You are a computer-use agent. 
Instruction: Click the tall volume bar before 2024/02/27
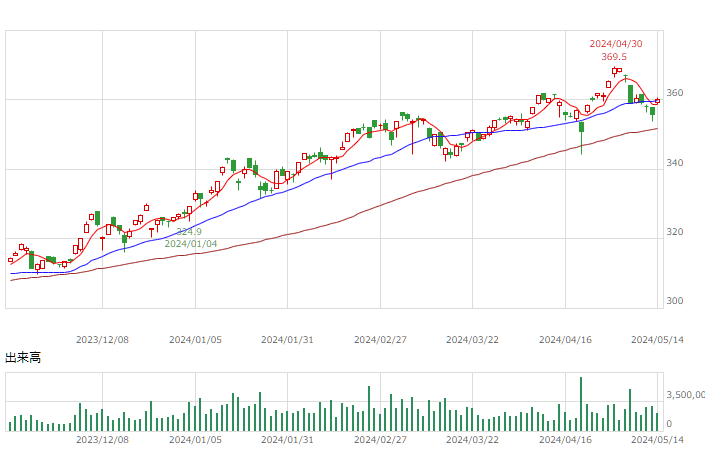pos(369,409)
